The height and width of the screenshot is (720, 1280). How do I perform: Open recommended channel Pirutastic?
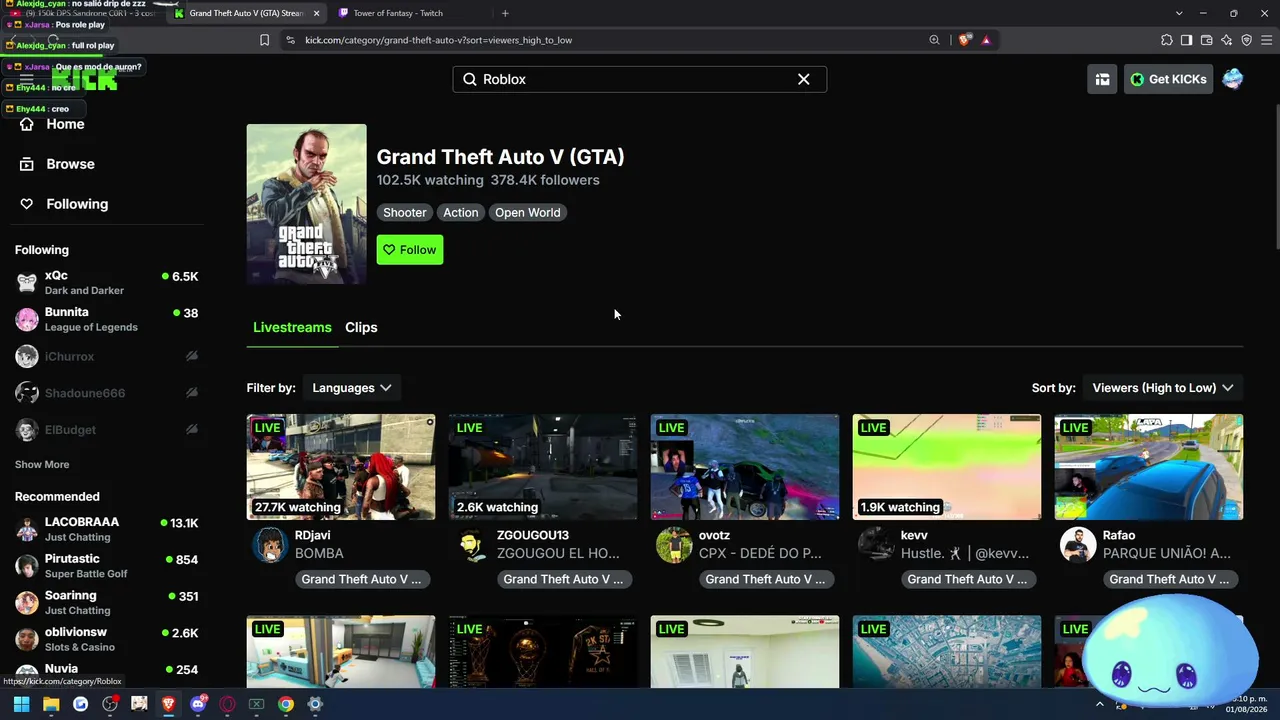click(107, 566)
